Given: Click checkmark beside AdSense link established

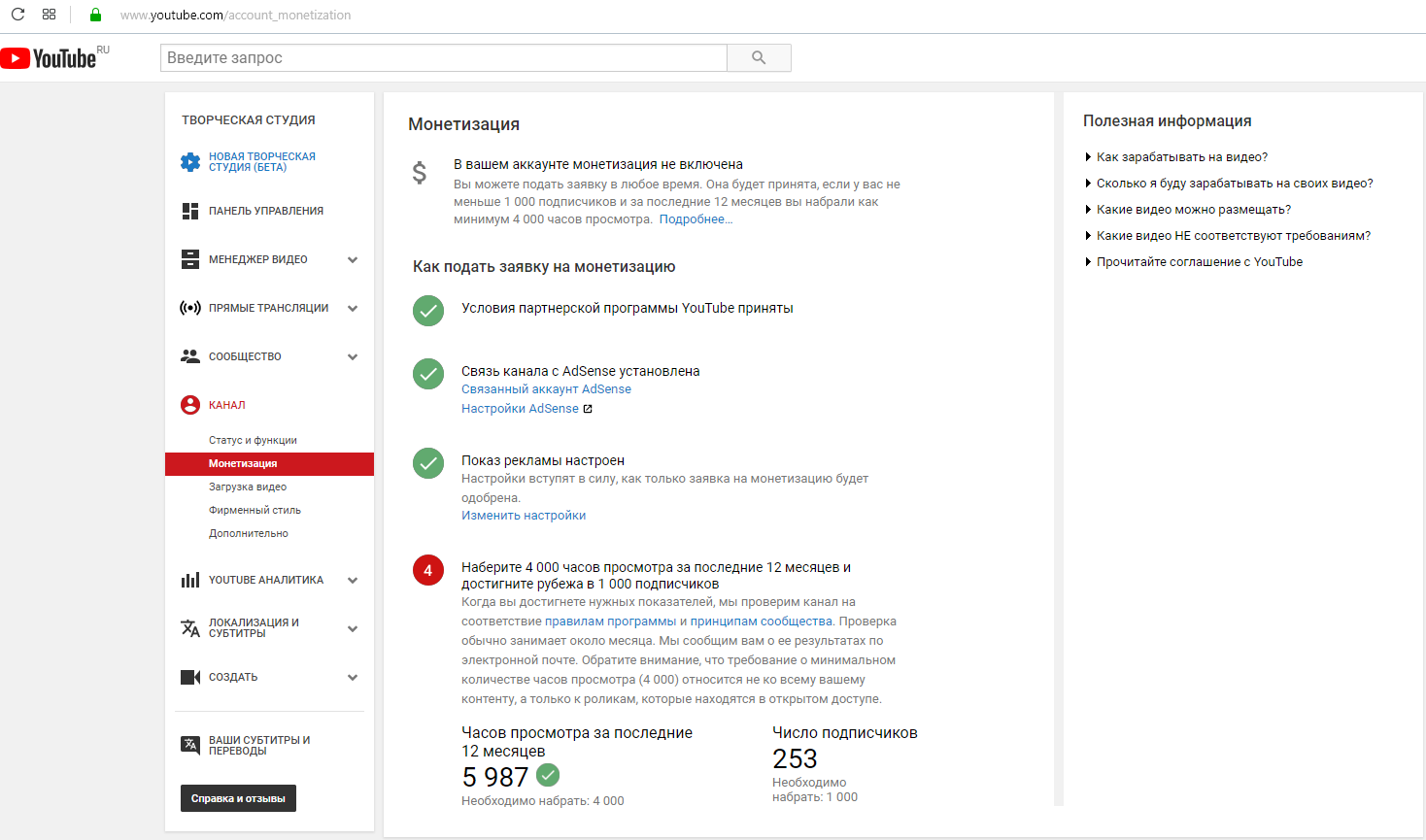Looking at the screenshot, I should point(428,374).
